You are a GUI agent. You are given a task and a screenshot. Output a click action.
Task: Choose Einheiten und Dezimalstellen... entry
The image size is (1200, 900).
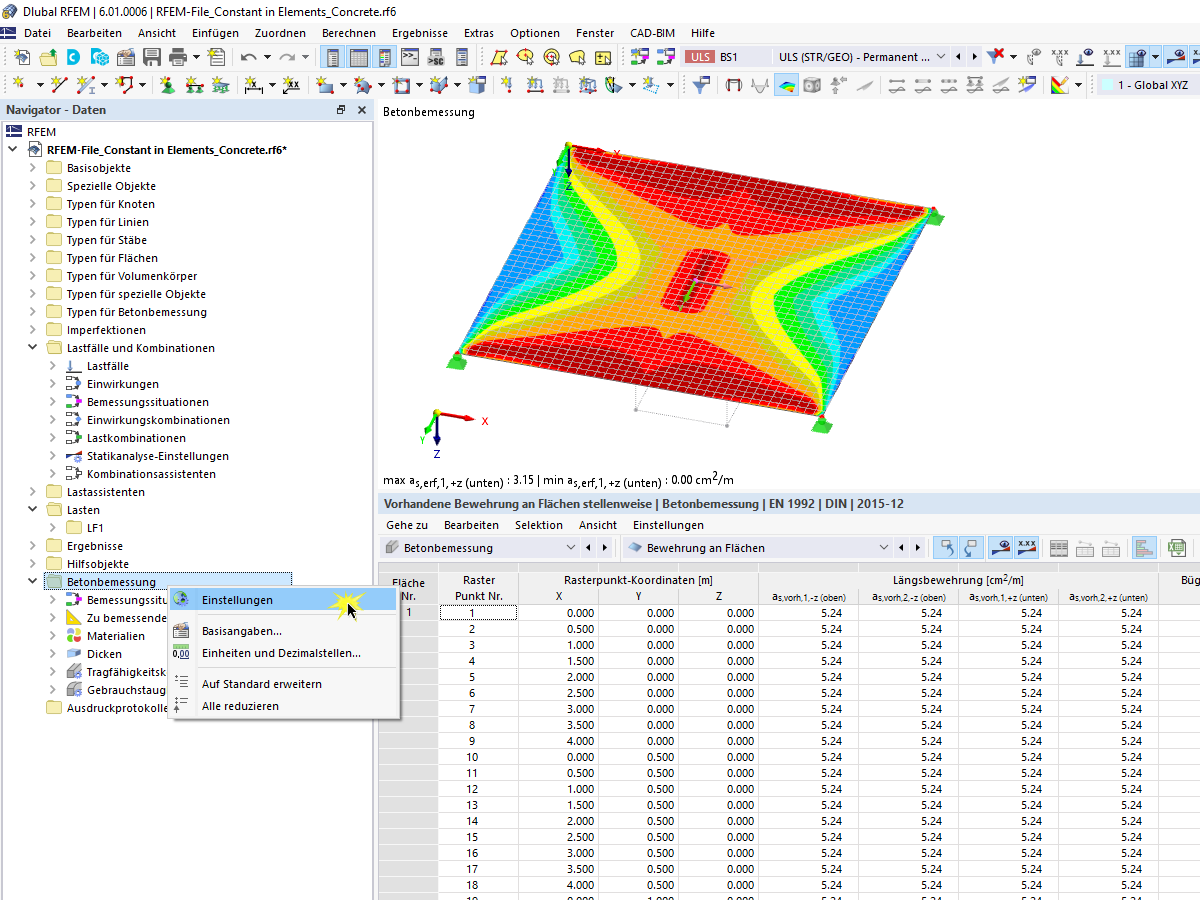coord(283,653)
